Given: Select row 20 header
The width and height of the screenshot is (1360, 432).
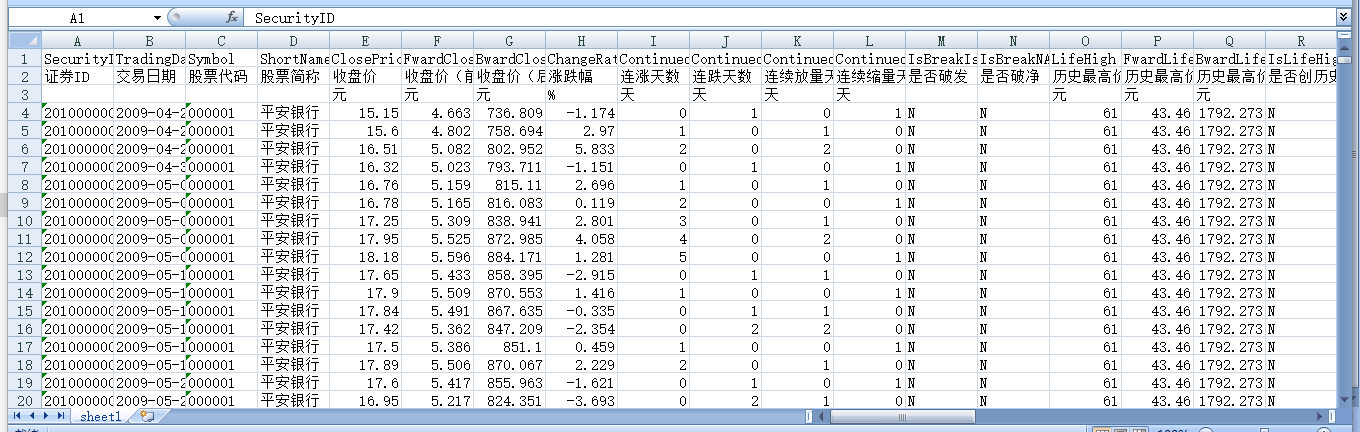Looking at the screenshot, I should pos(24,401).
